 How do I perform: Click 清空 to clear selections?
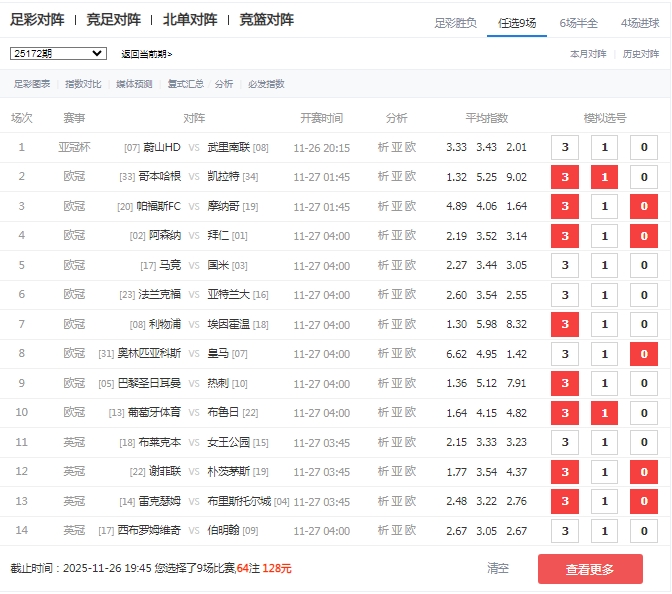click(x=498, y=568)
